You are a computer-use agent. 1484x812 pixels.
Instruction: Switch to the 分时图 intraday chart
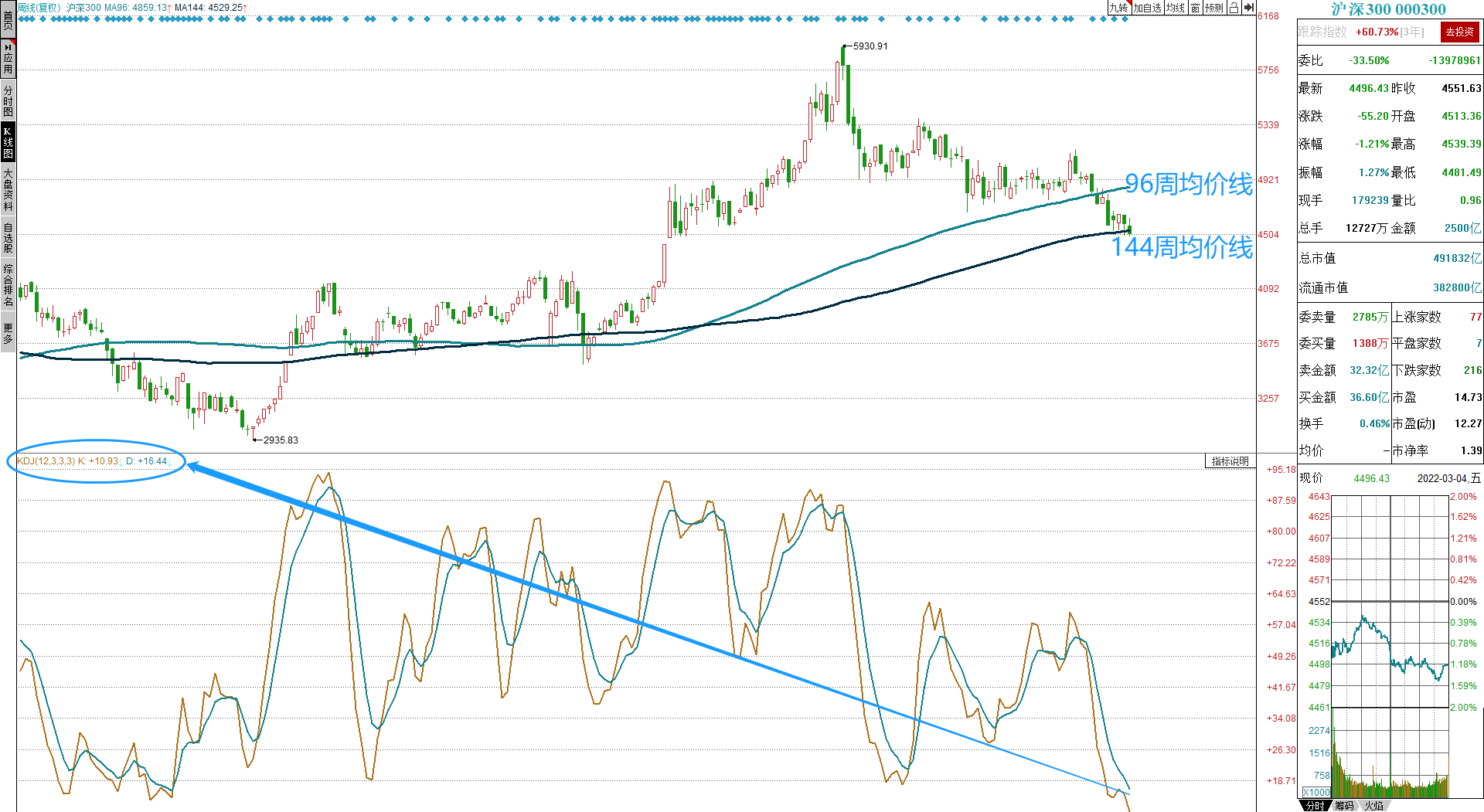(8, 100)
